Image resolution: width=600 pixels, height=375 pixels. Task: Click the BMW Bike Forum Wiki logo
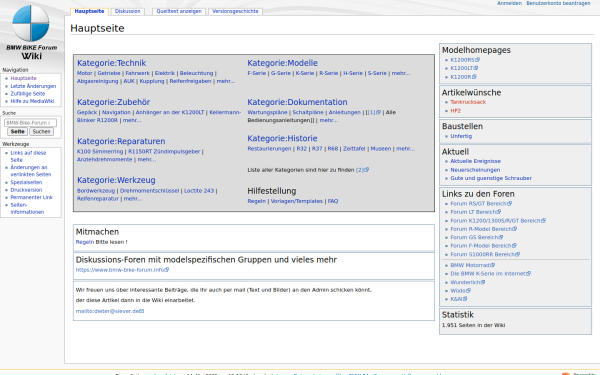31,33
